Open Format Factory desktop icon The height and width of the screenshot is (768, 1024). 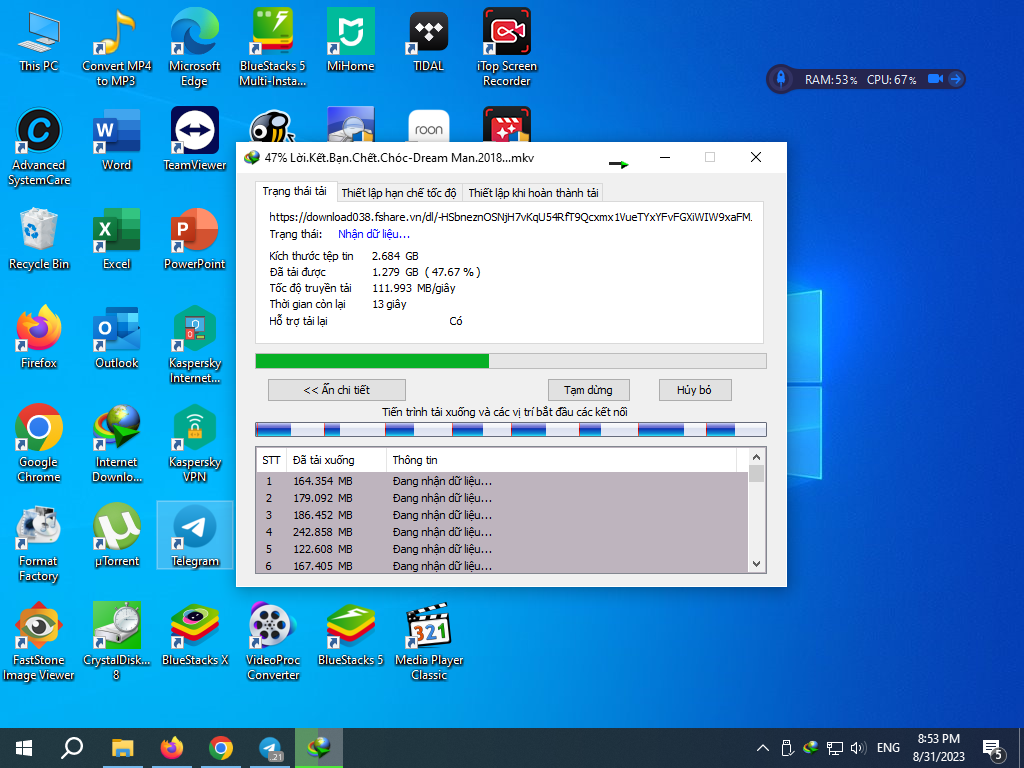39,544
